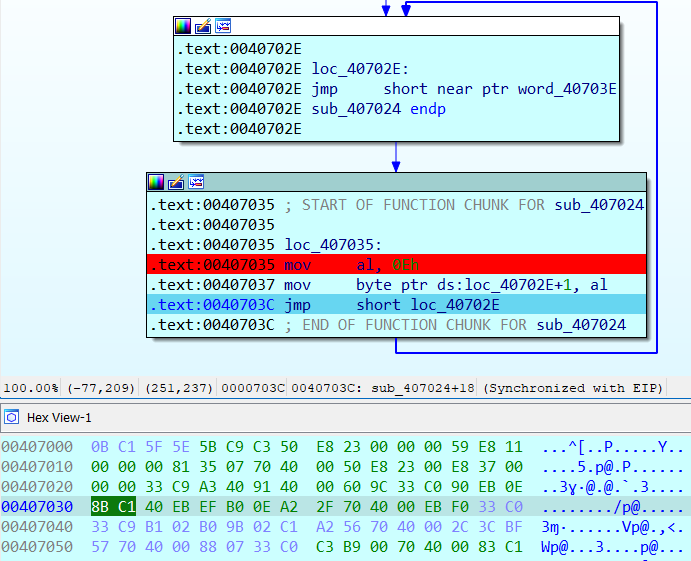Click the pencil icon on loc_407035 block

[x=176, y=182]
